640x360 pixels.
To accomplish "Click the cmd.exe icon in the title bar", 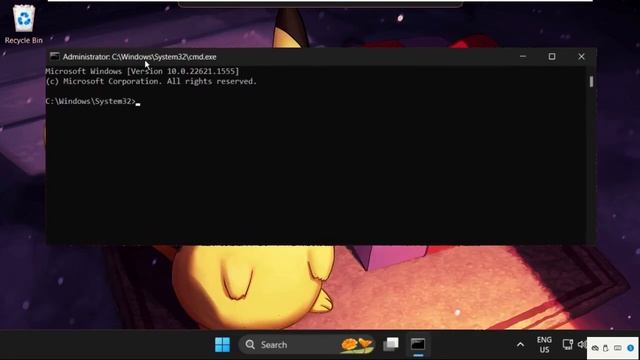I will point(55,56).
